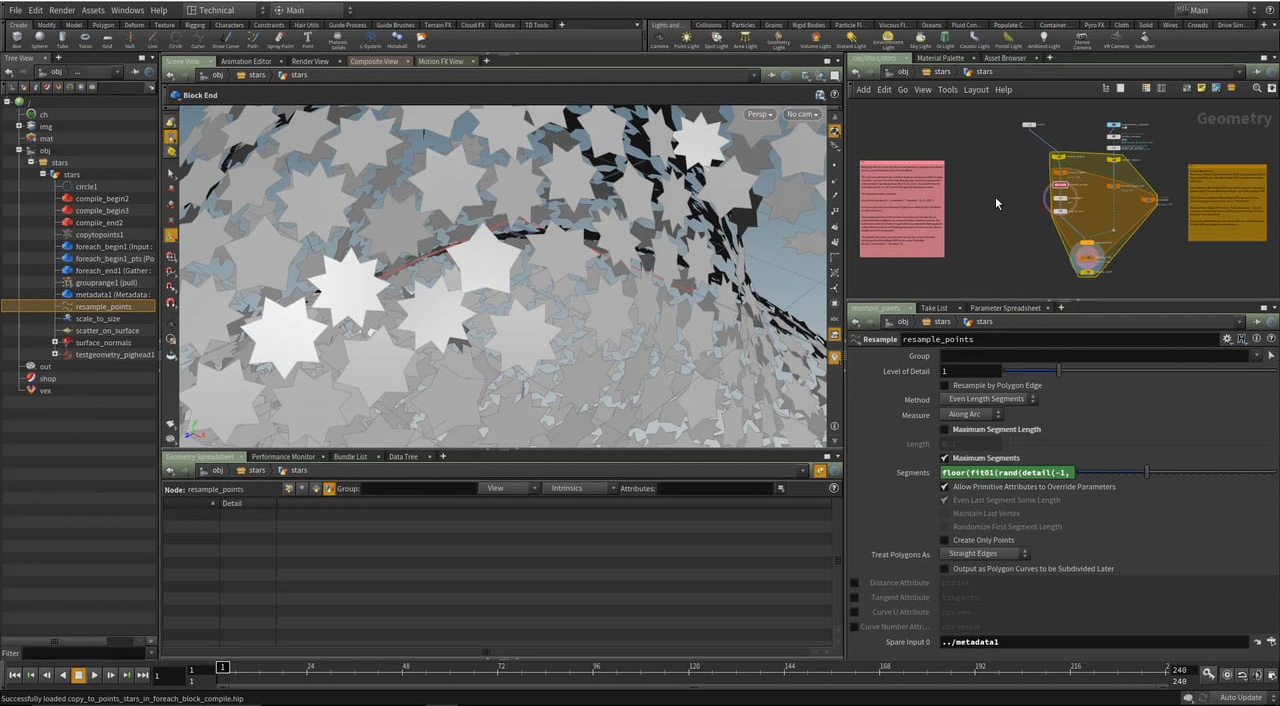
Task: Click the Auto Update button
Action: click(1240, 698)
